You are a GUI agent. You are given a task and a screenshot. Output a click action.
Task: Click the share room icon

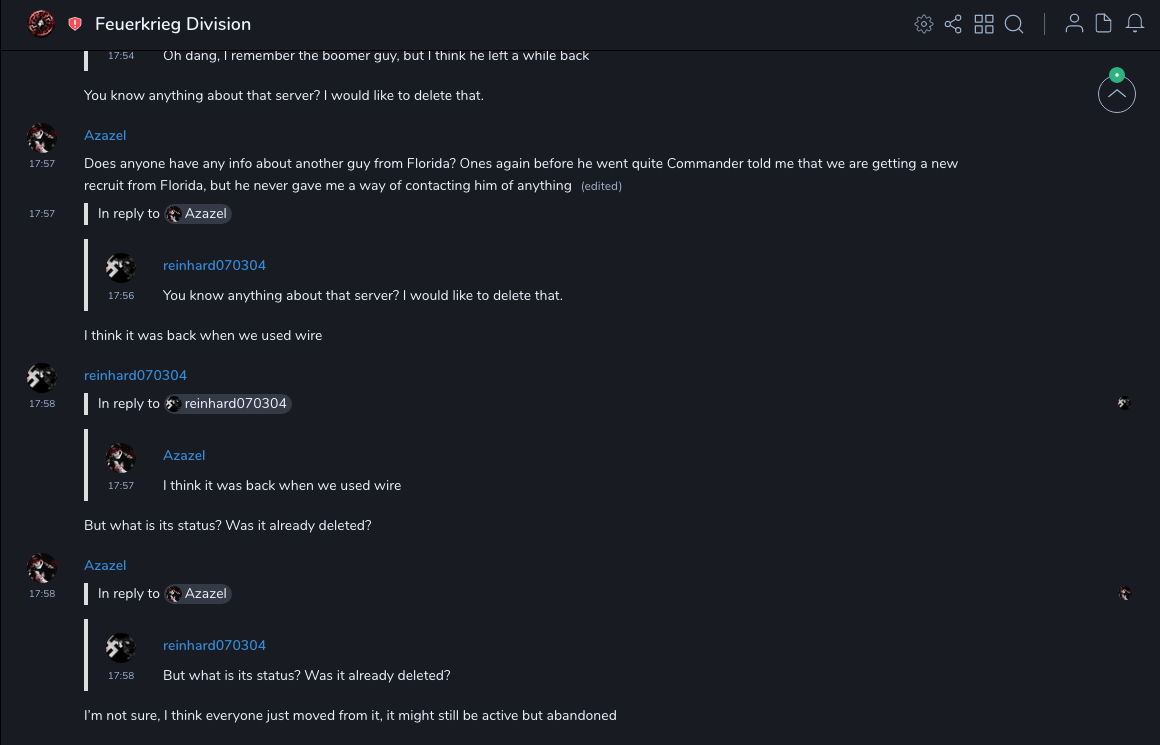(953, 24)
